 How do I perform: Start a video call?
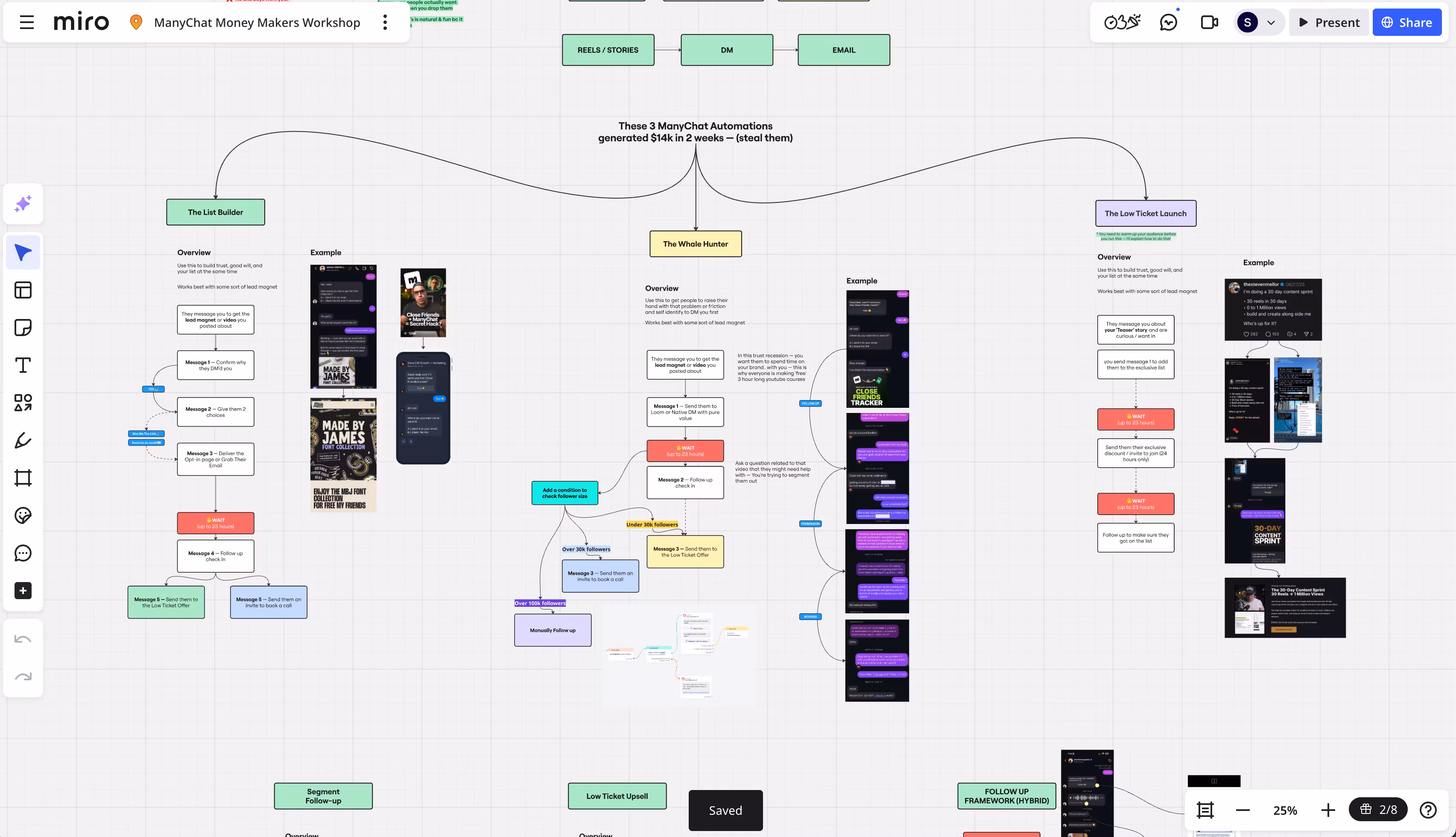tap(1210, 22)
